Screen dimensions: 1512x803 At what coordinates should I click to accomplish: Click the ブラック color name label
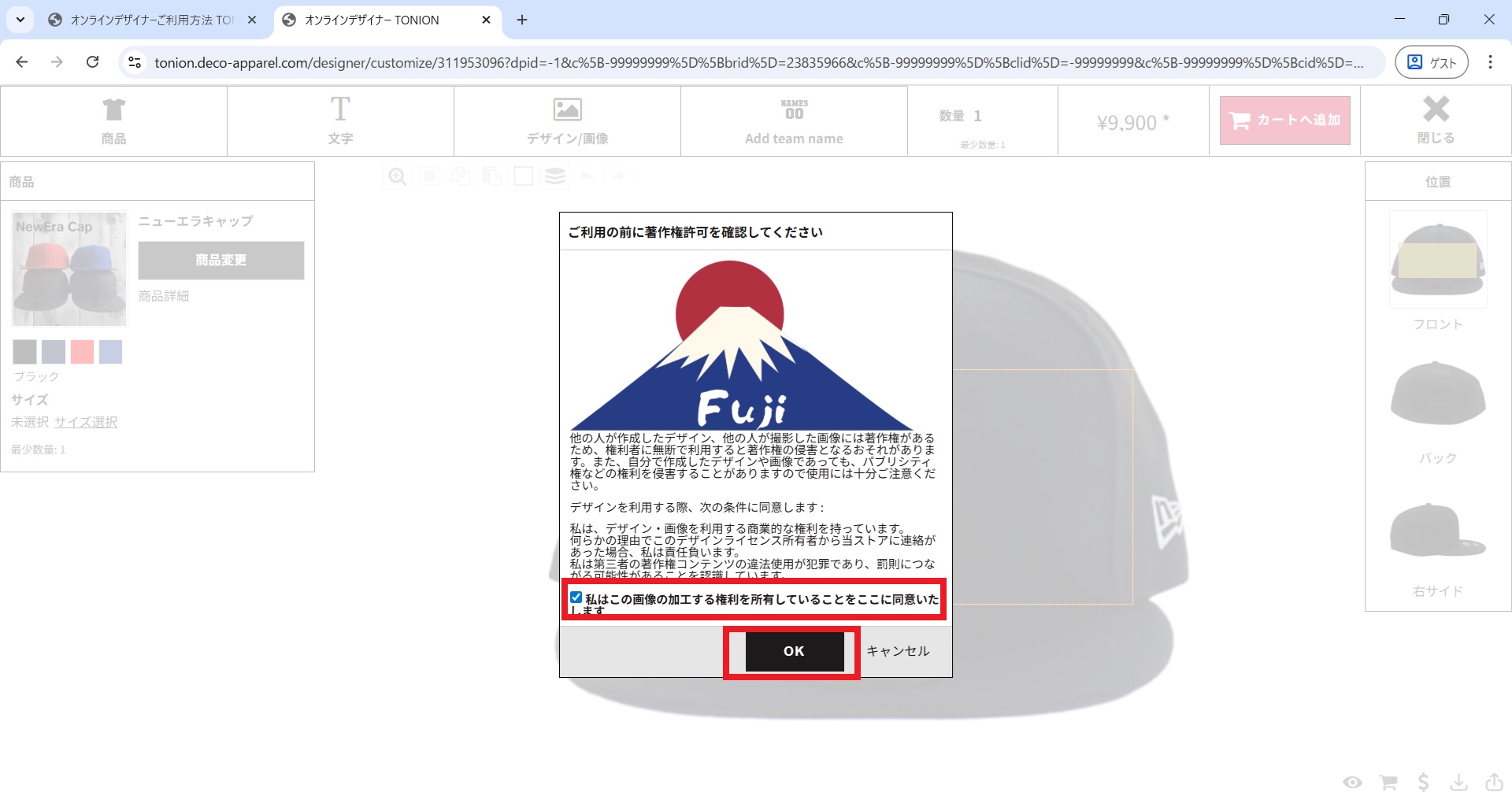pos(36,377)
